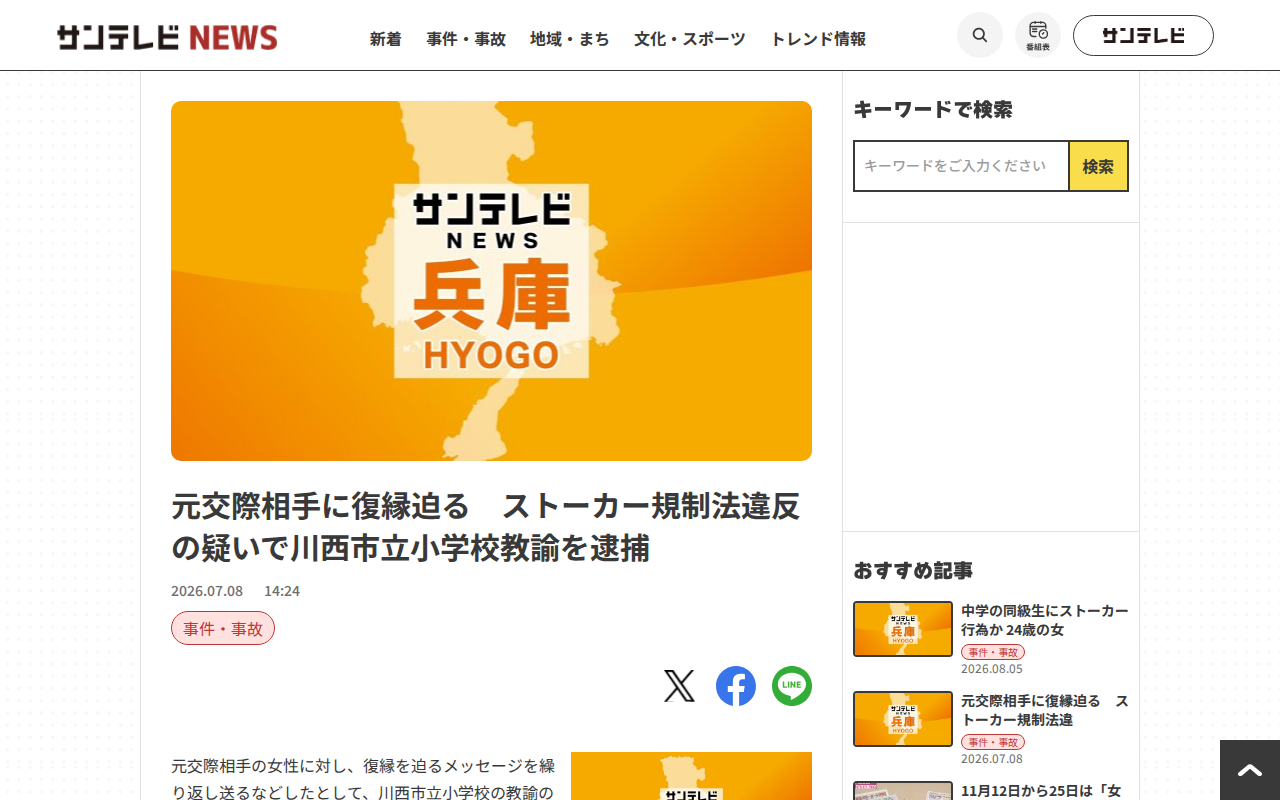Open the 事件・事故 menu item
Viewport: 1280px width, 800px height.
coord(466,39)
